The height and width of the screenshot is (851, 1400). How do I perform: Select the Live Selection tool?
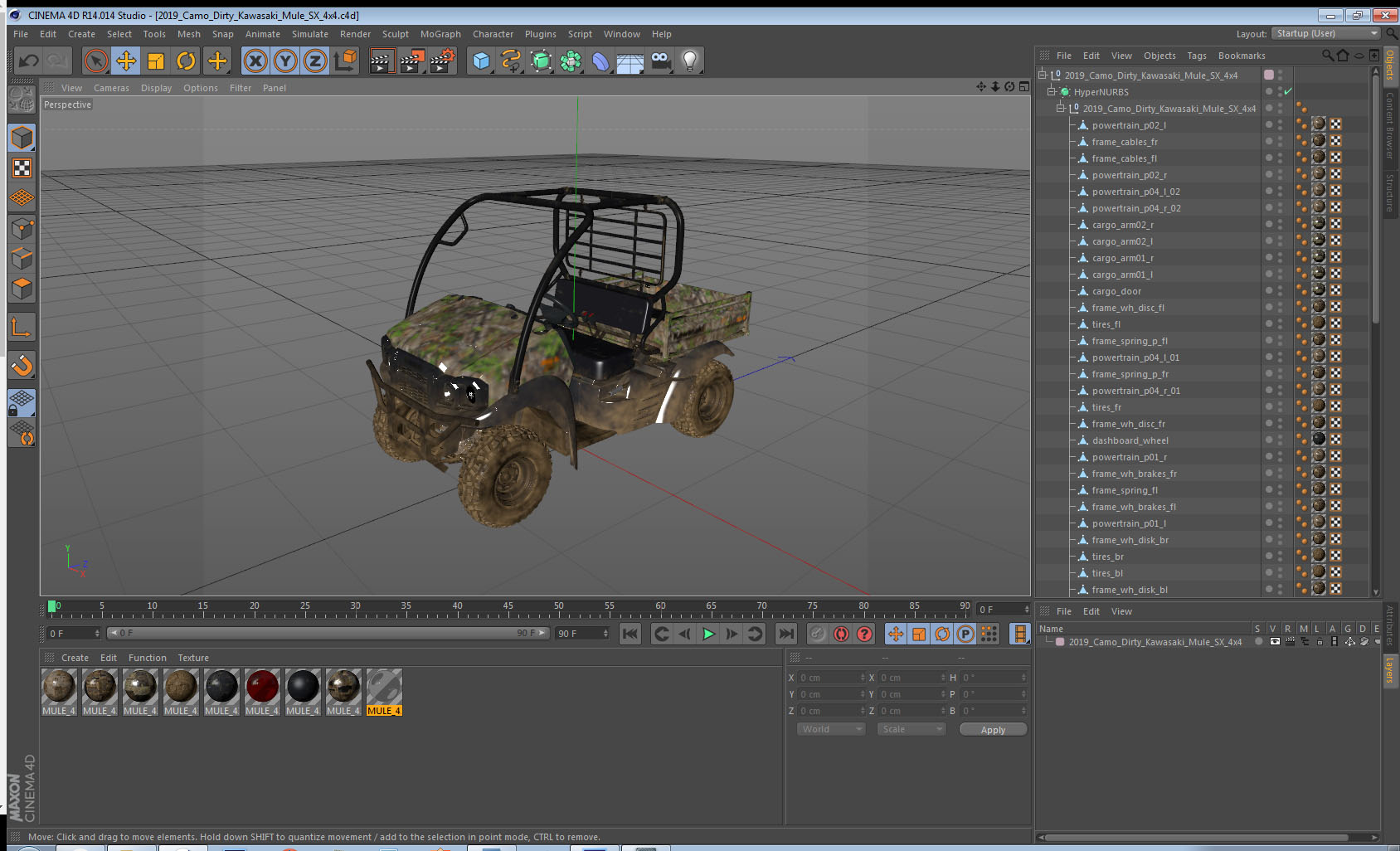[x=96, y=61]
